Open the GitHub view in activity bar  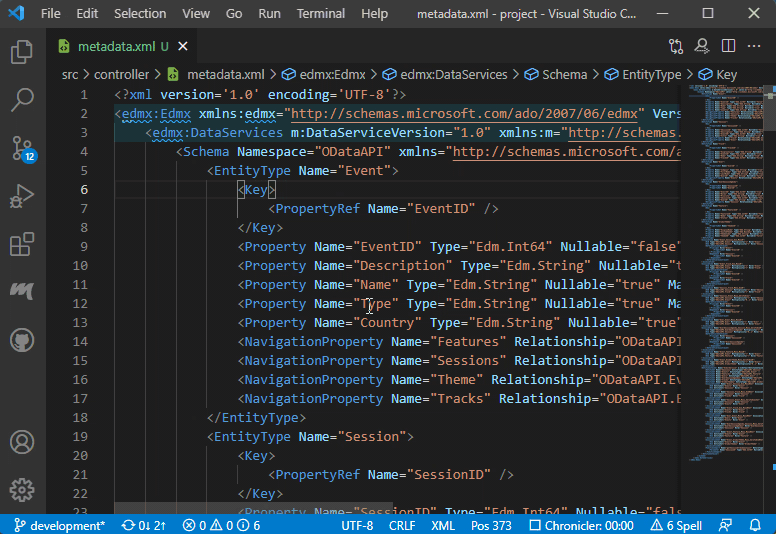pyautogui.click(x=22, y=340)
